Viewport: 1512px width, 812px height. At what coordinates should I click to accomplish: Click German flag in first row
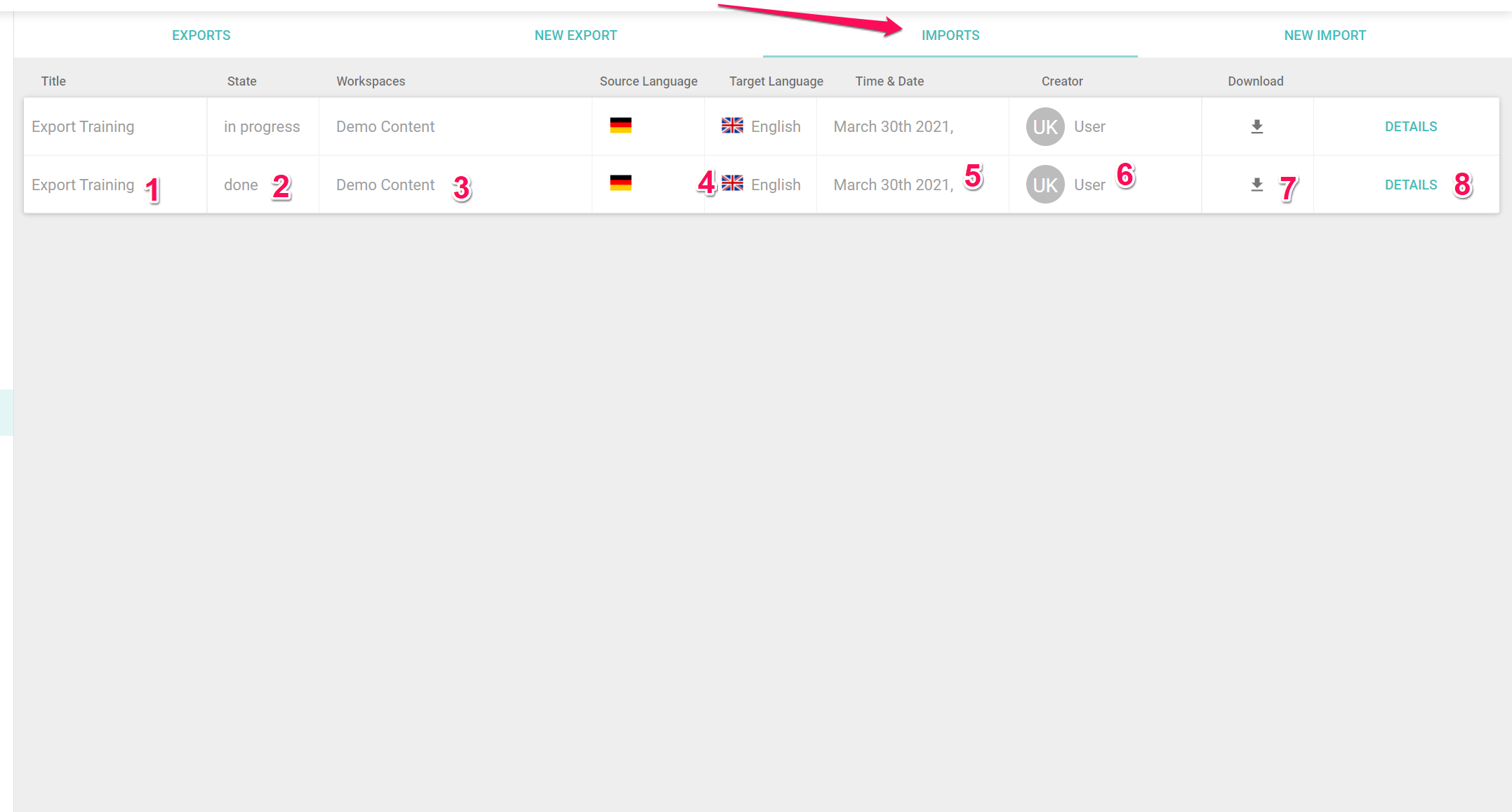[621, 126]
